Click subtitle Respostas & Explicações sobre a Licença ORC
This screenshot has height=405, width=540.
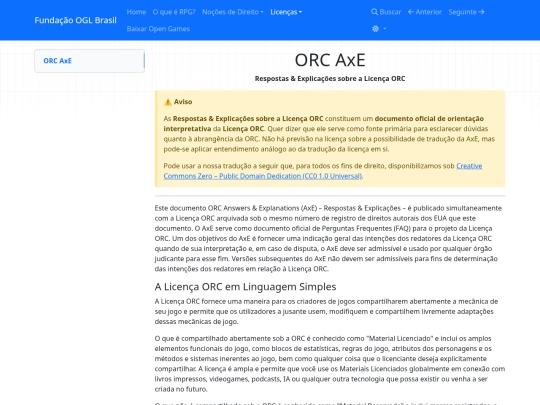pos(330,79)
